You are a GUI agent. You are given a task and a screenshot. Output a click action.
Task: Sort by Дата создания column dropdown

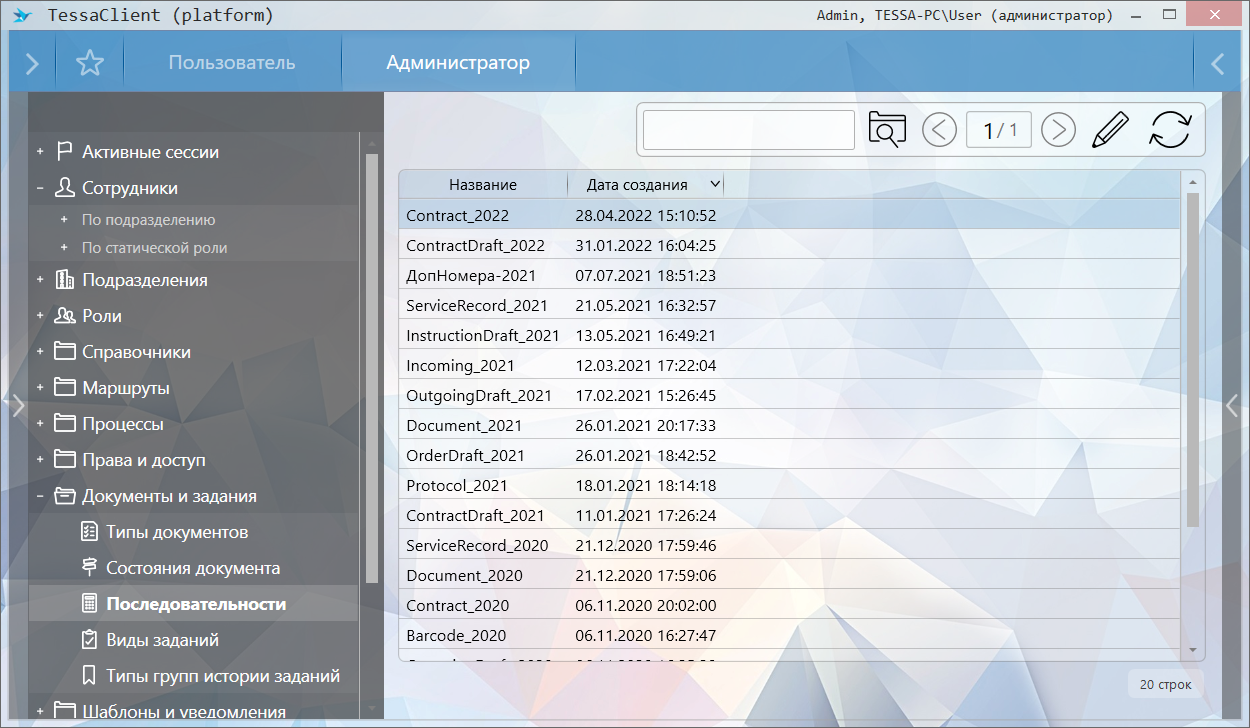coord(714,184)
